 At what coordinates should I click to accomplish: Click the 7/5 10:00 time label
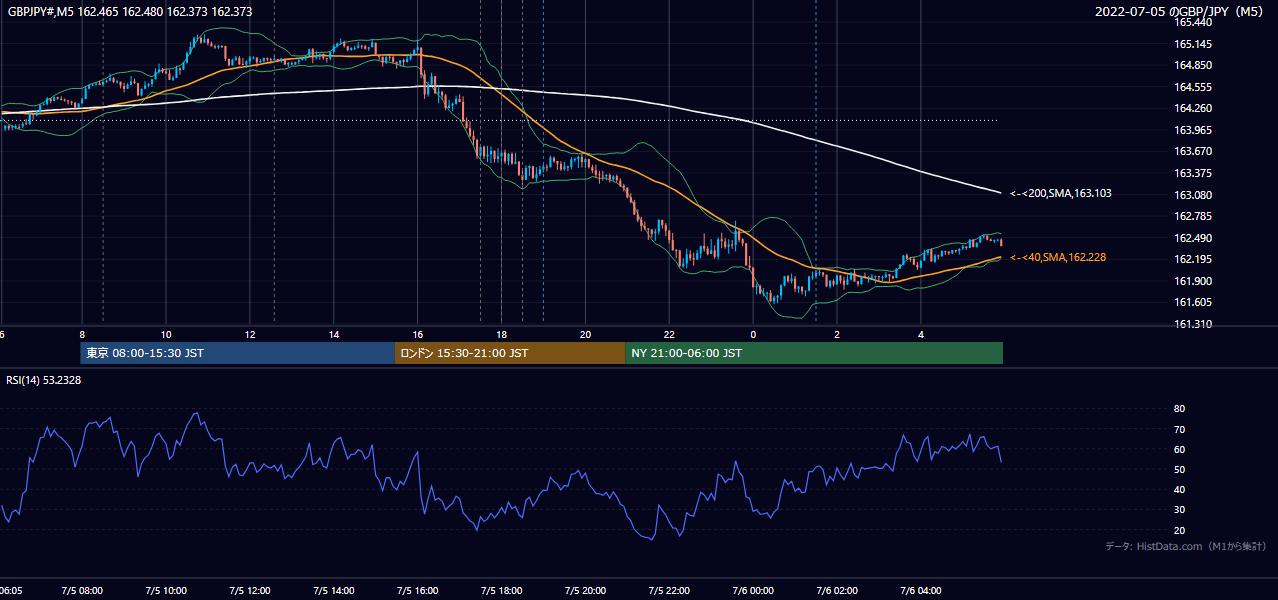[166, 591]
